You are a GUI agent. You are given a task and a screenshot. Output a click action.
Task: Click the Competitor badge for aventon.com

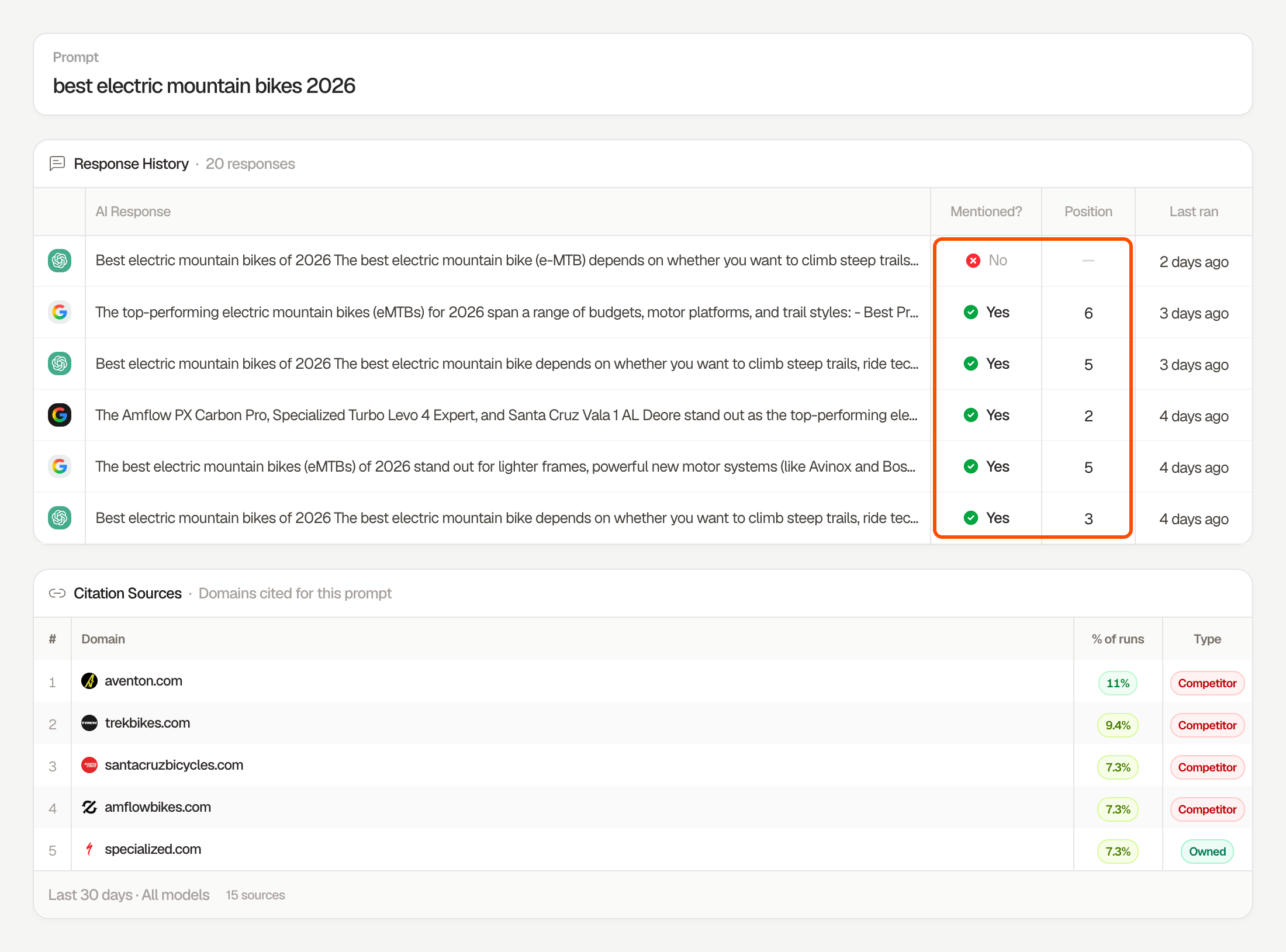coord(1207,683)
